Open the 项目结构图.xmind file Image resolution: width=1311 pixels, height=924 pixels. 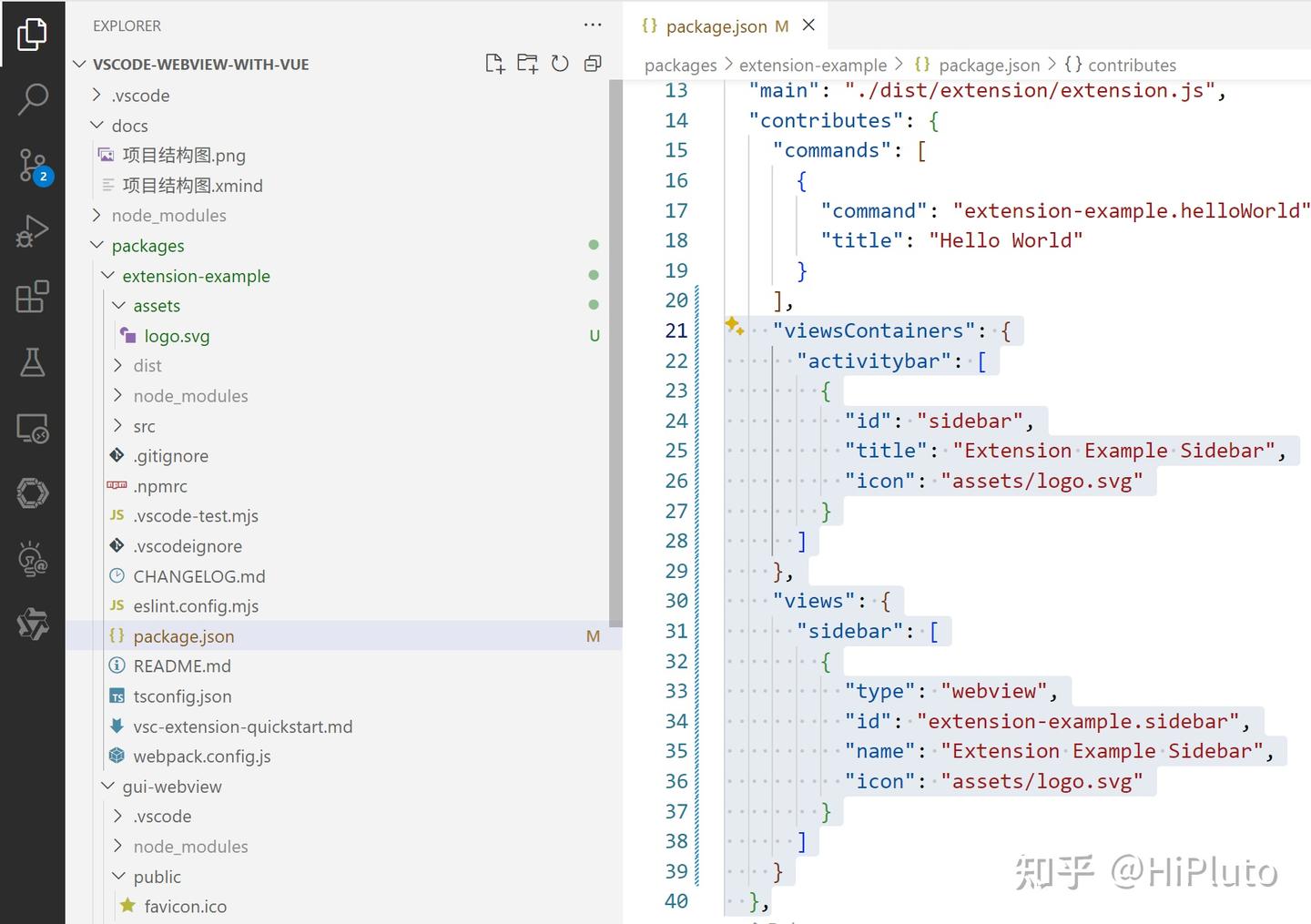coord(192,185)
